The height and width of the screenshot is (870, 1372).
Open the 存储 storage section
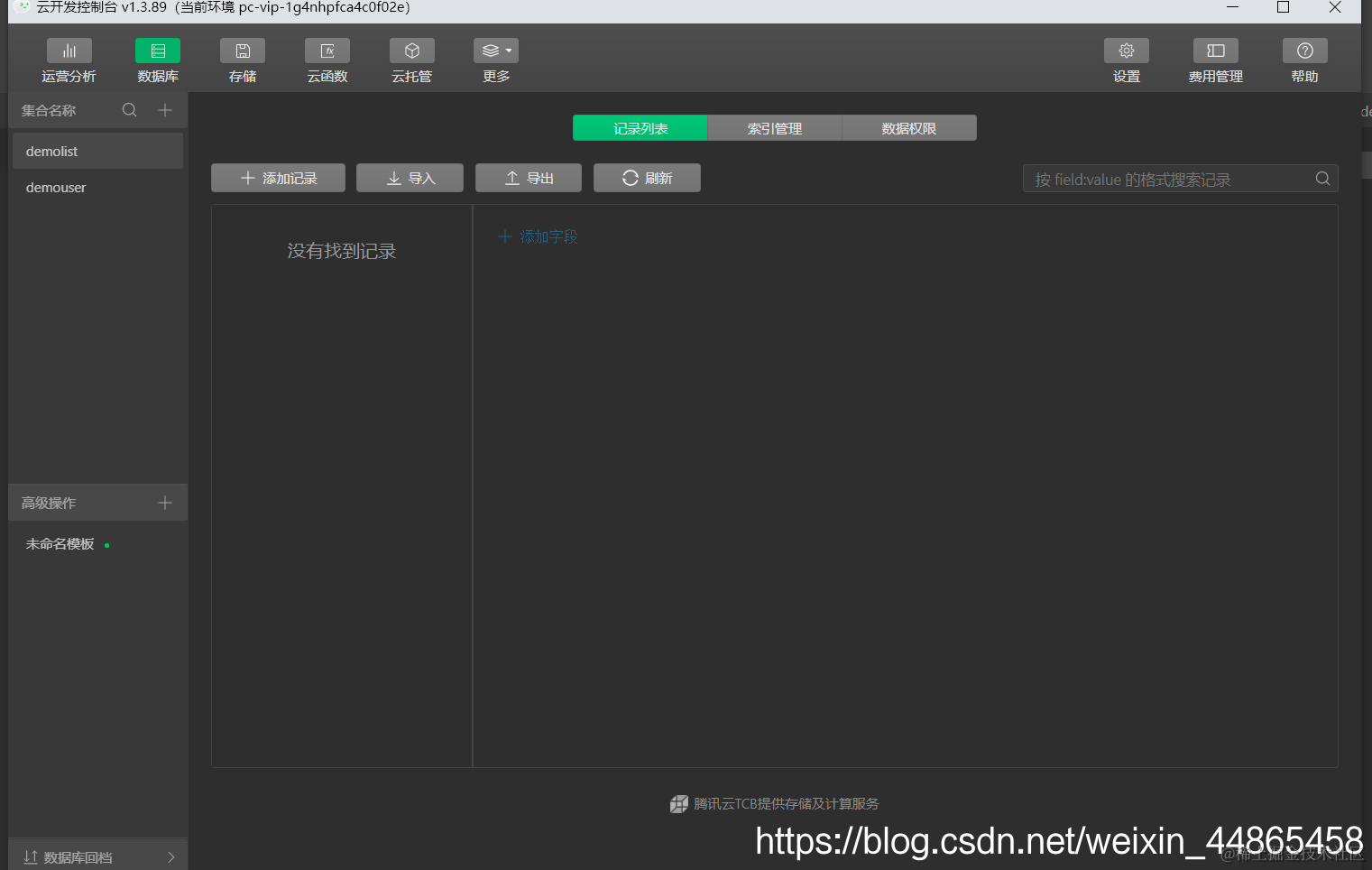pos(243,61)
